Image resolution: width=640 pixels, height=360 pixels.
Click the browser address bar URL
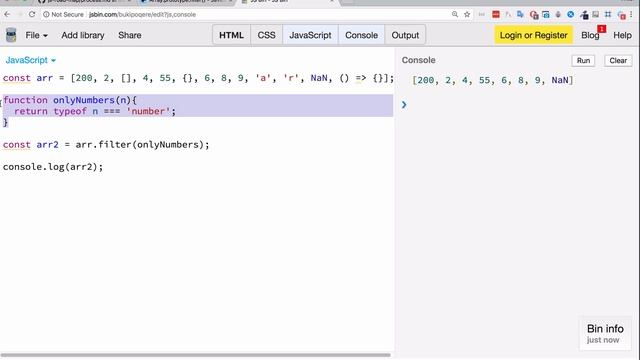coord(142,14)
